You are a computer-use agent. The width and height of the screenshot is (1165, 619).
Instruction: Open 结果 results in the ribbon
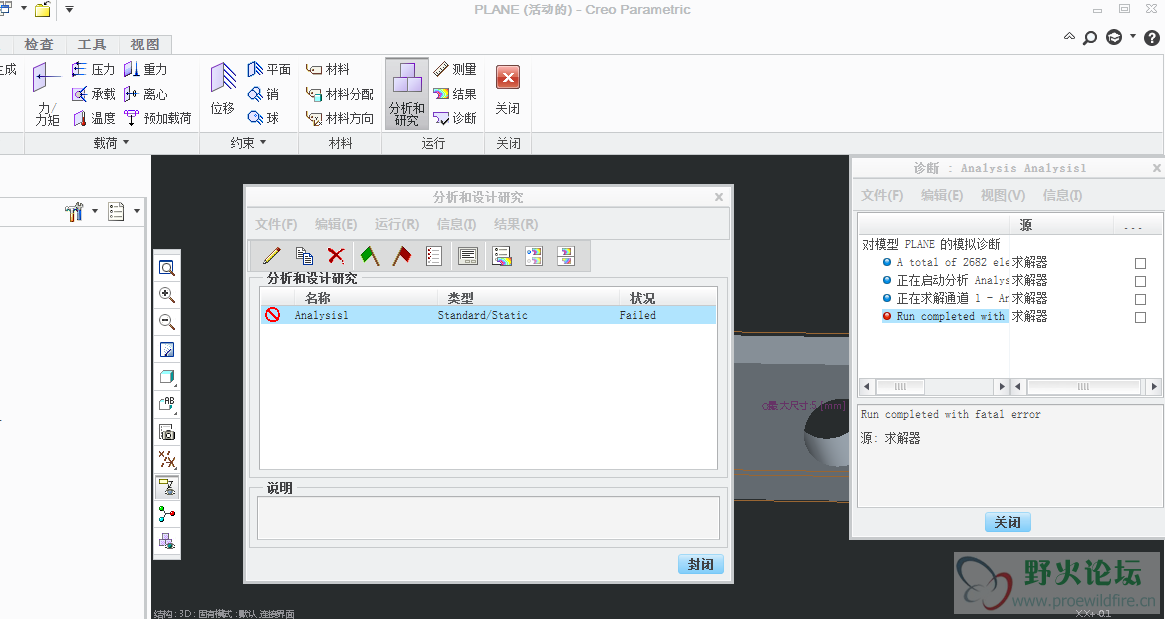[x=455, y=94]
